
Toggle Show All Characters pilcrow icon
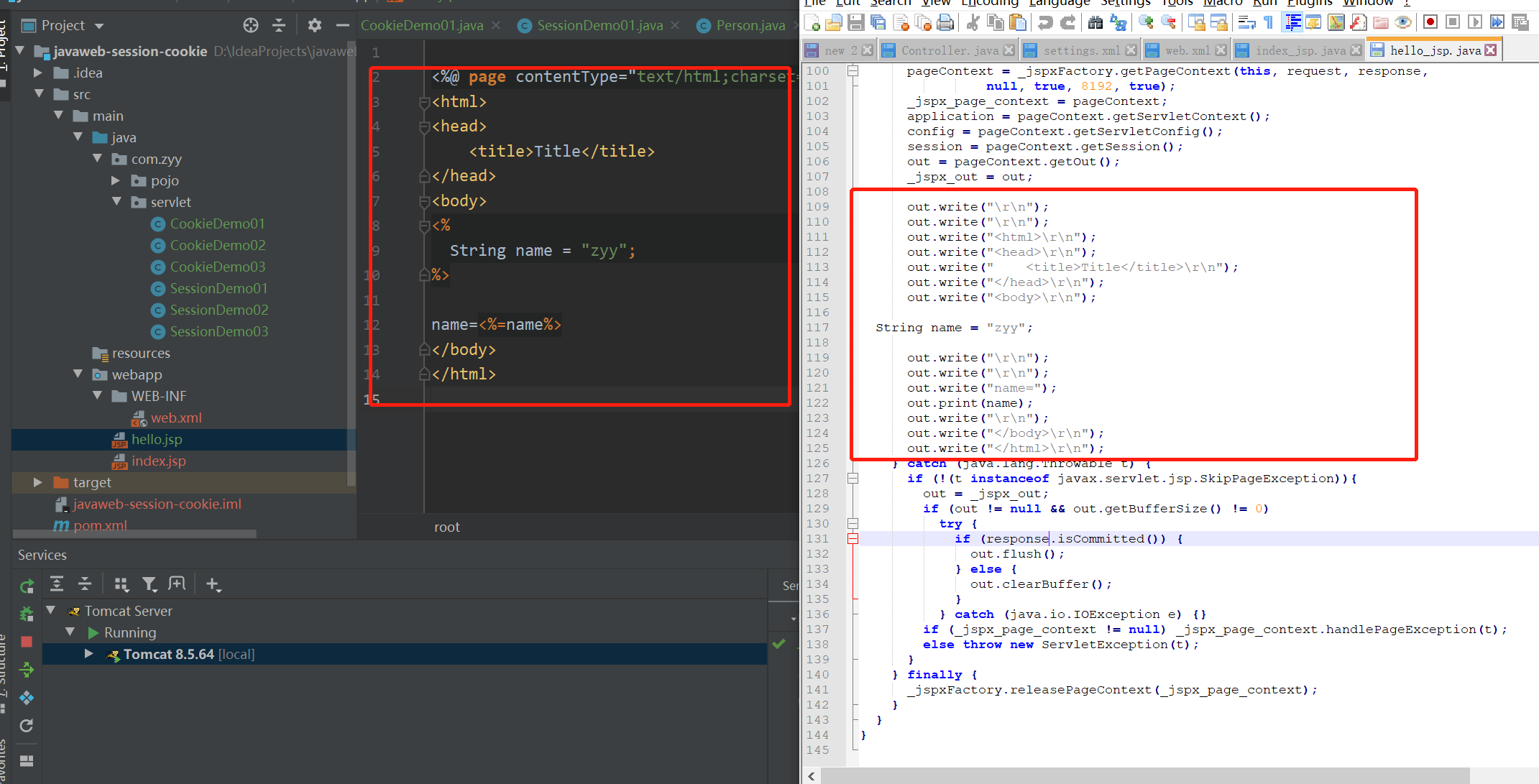click(x=1269, y=23)
